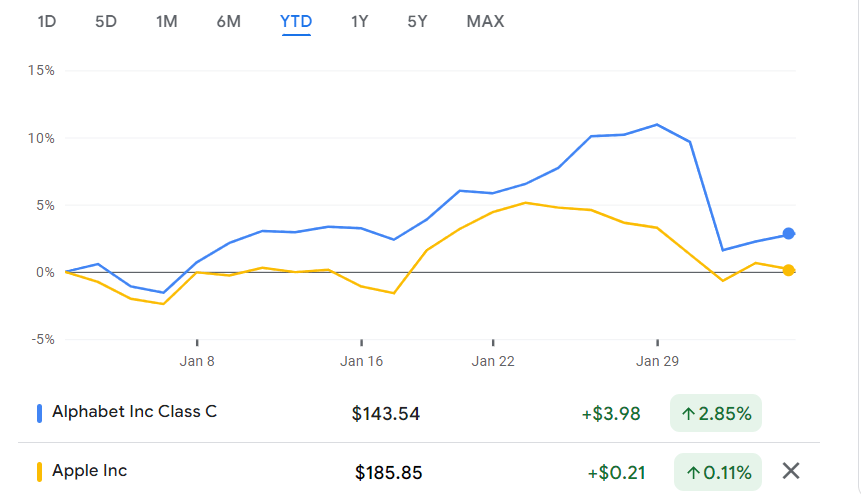Select the 1D time range tab
Screen dimensions: 861x499
click(x=46, y=21)
